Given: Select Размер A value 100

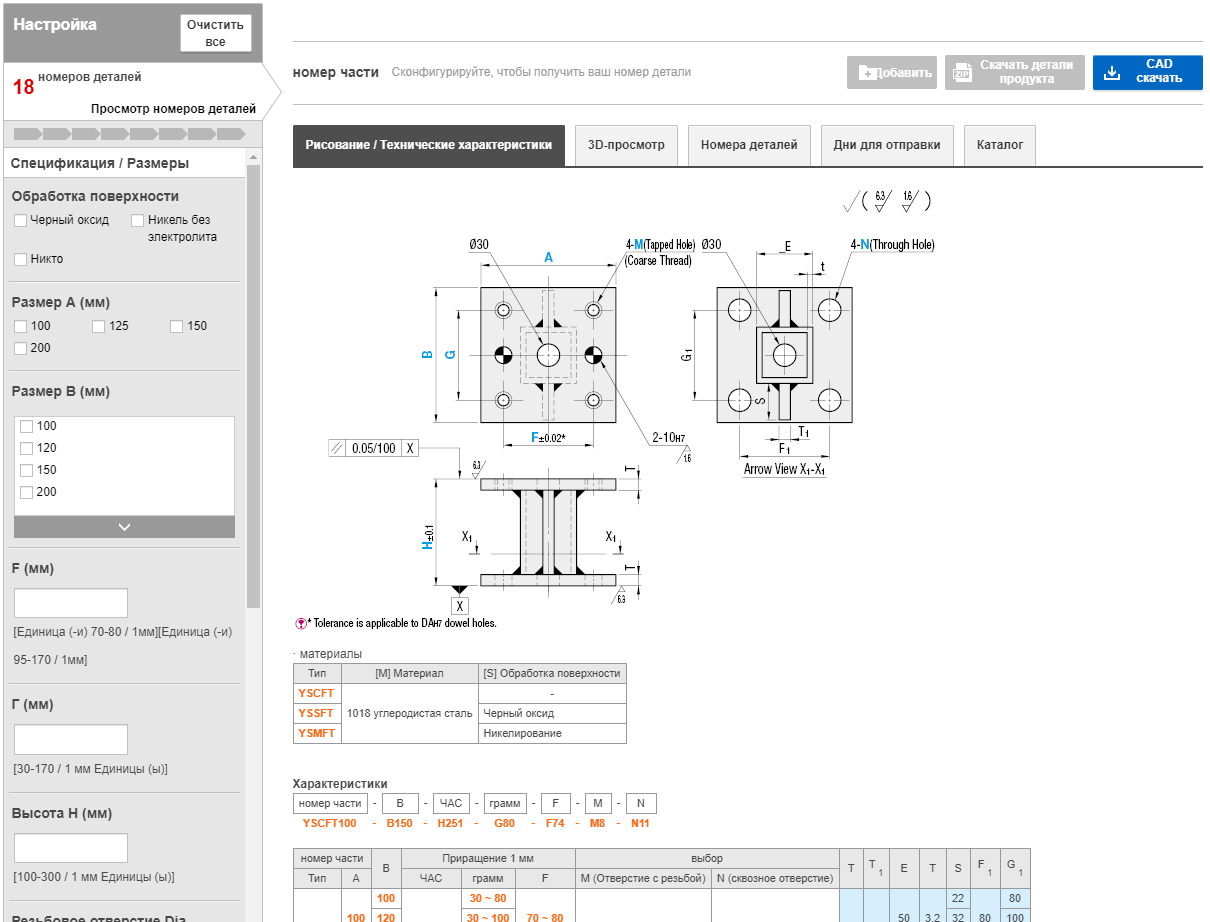Looking at the screenshot, I should click(21, 326).
